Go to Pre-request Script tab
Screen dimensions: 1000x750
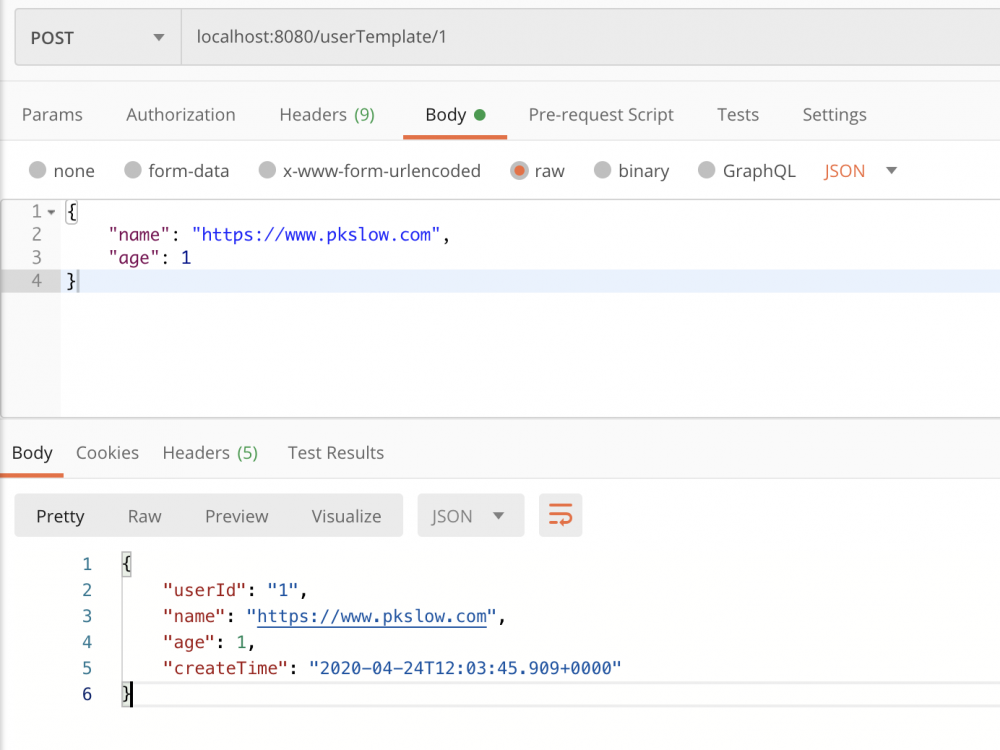601,115
